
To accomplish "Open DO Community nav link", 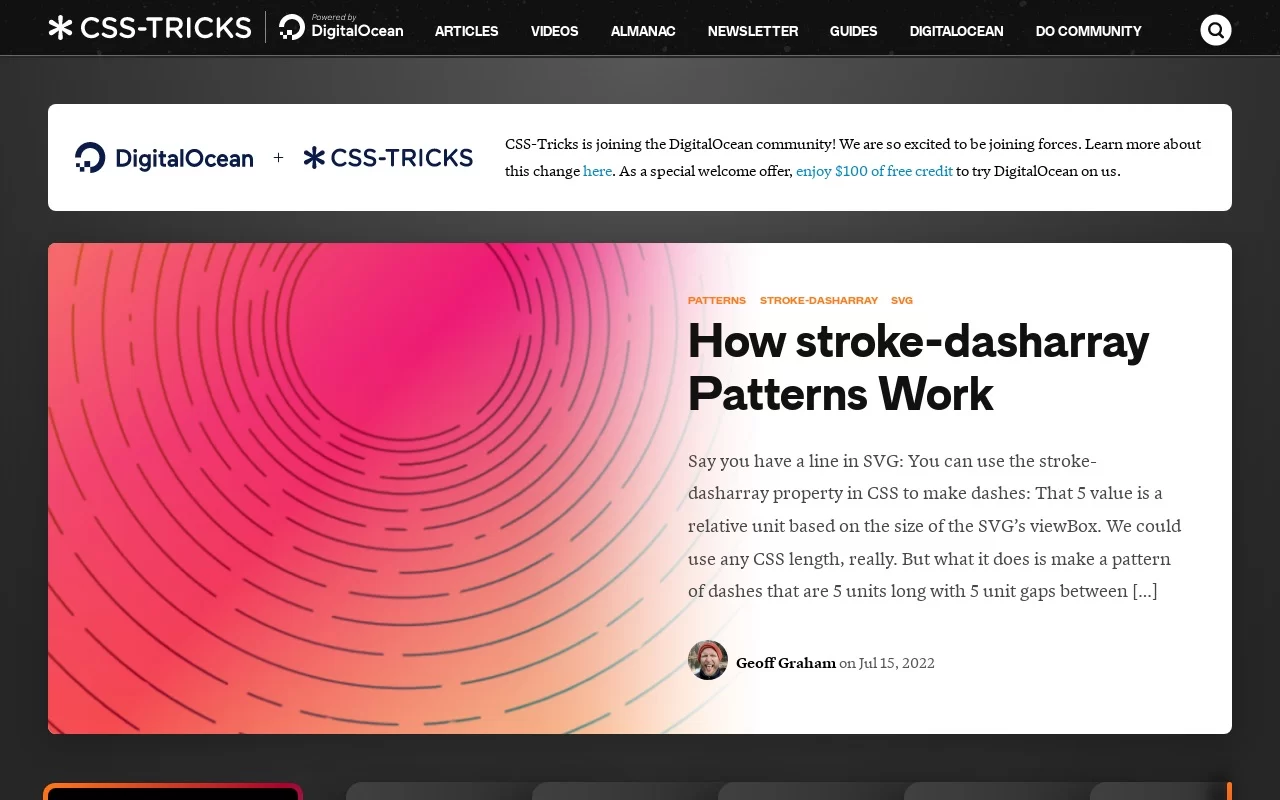I will pyautogui.click(x=1088, y=31).
